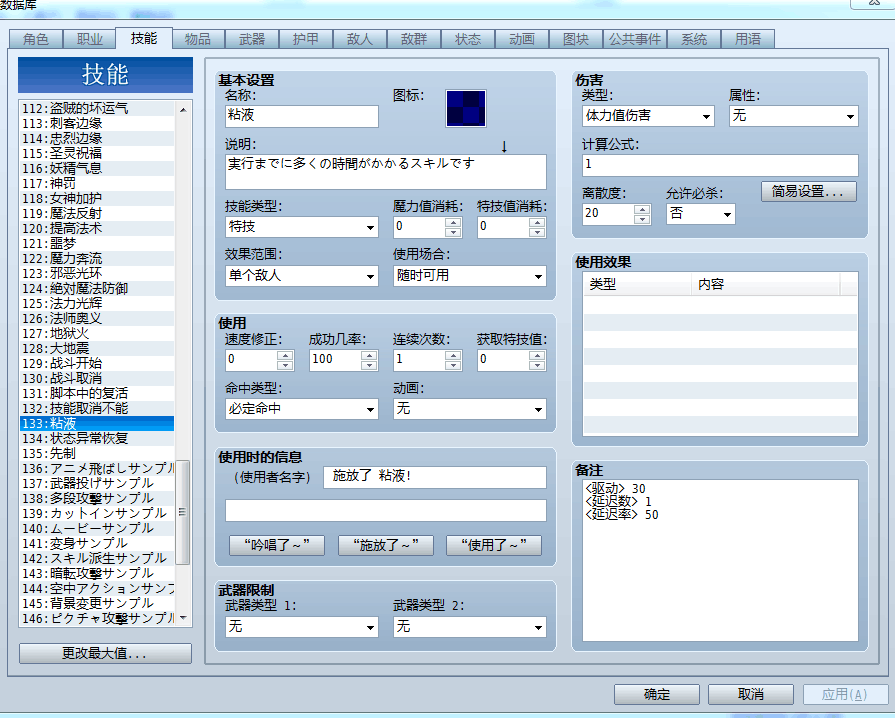Viewport: 895px width, 718px height.
Task: Click the skill list scroll down arrow
Action: point(183,618)
